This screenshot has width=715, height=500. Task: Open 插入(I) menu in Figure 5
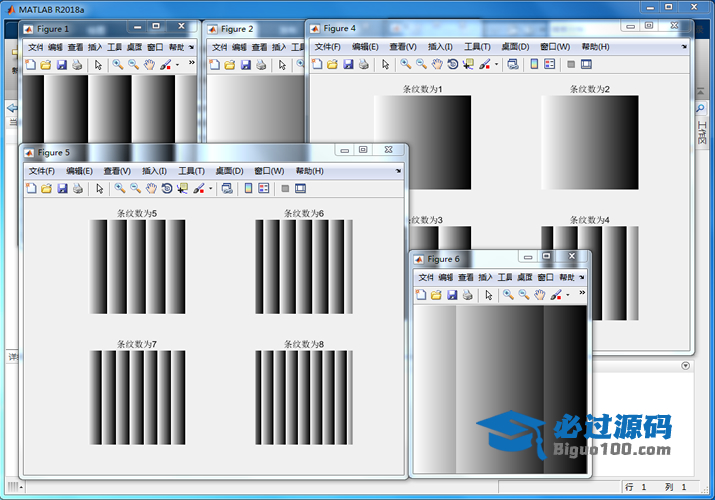tap(154, 171)
